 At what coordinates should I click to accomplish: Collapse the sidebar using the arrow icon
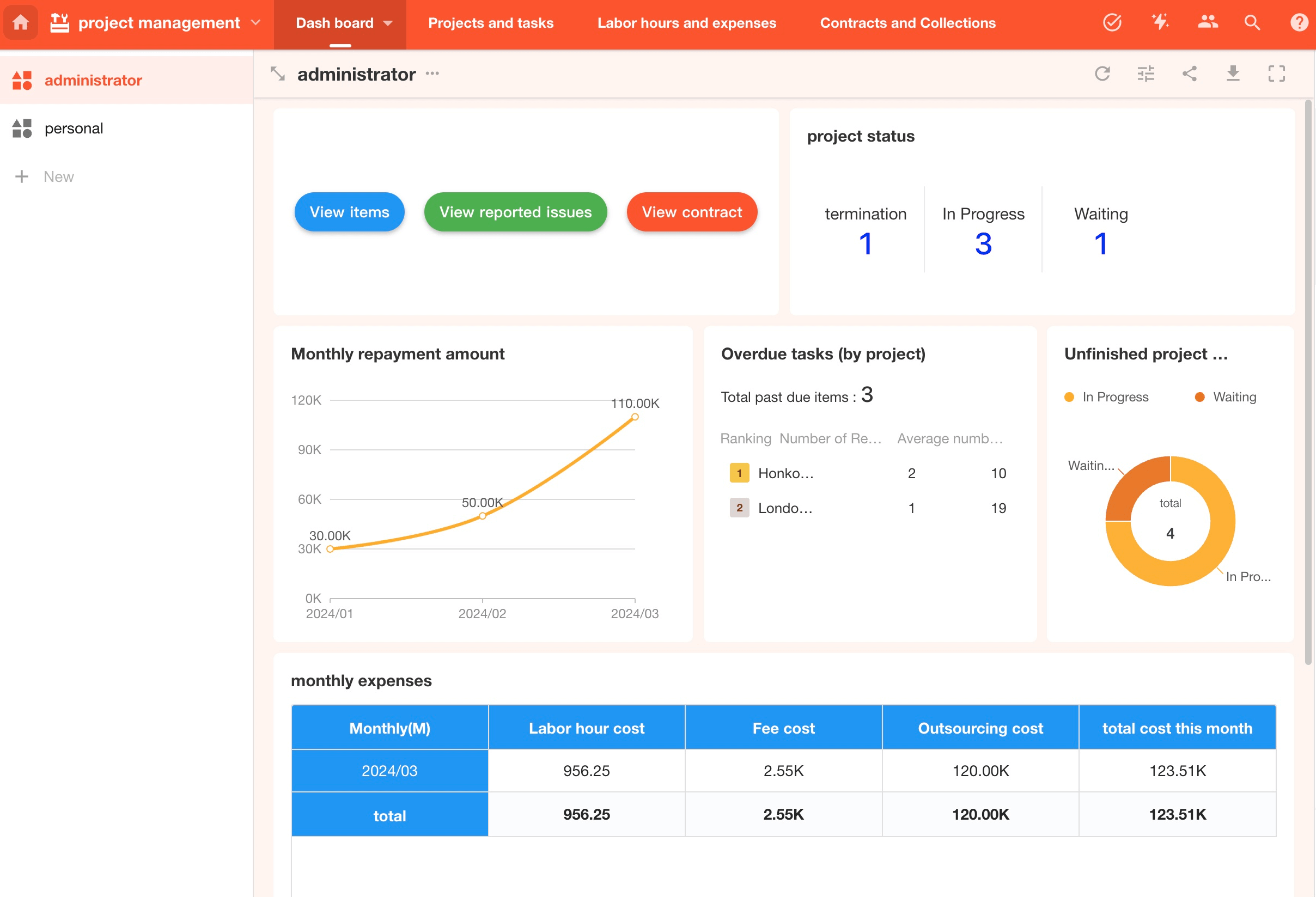[x=277, y=74]
